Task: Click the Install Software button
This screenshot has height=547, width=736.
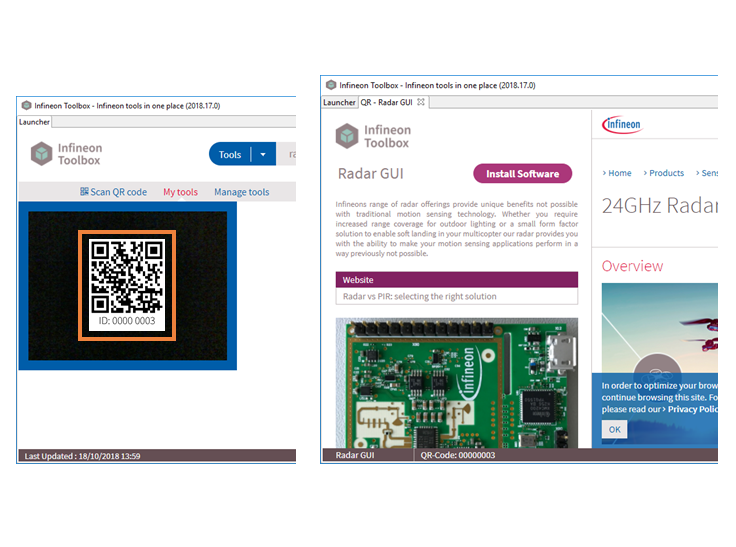Action: (522, 174)
